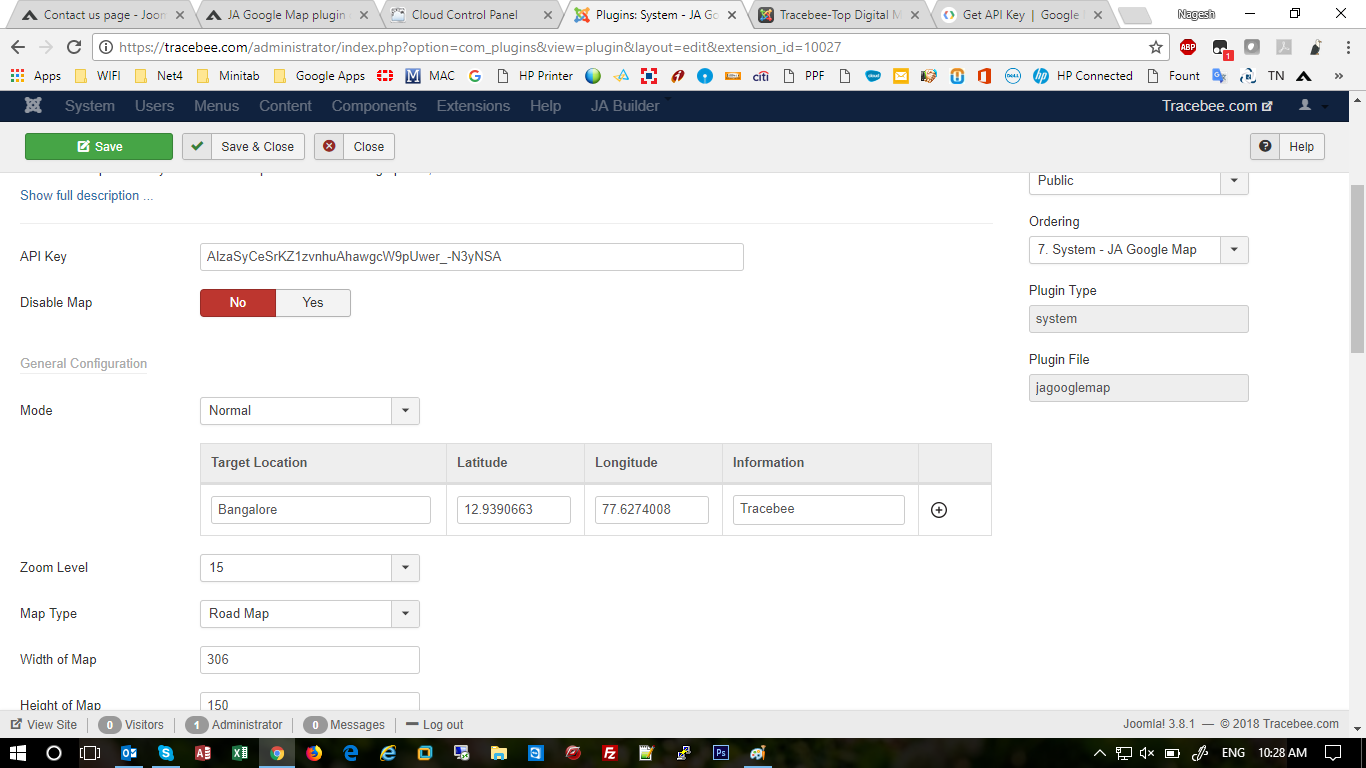The width and height of the screenshot is (1366, 768).
Task: Open the Extensions menu
Action: pos(474,106)
